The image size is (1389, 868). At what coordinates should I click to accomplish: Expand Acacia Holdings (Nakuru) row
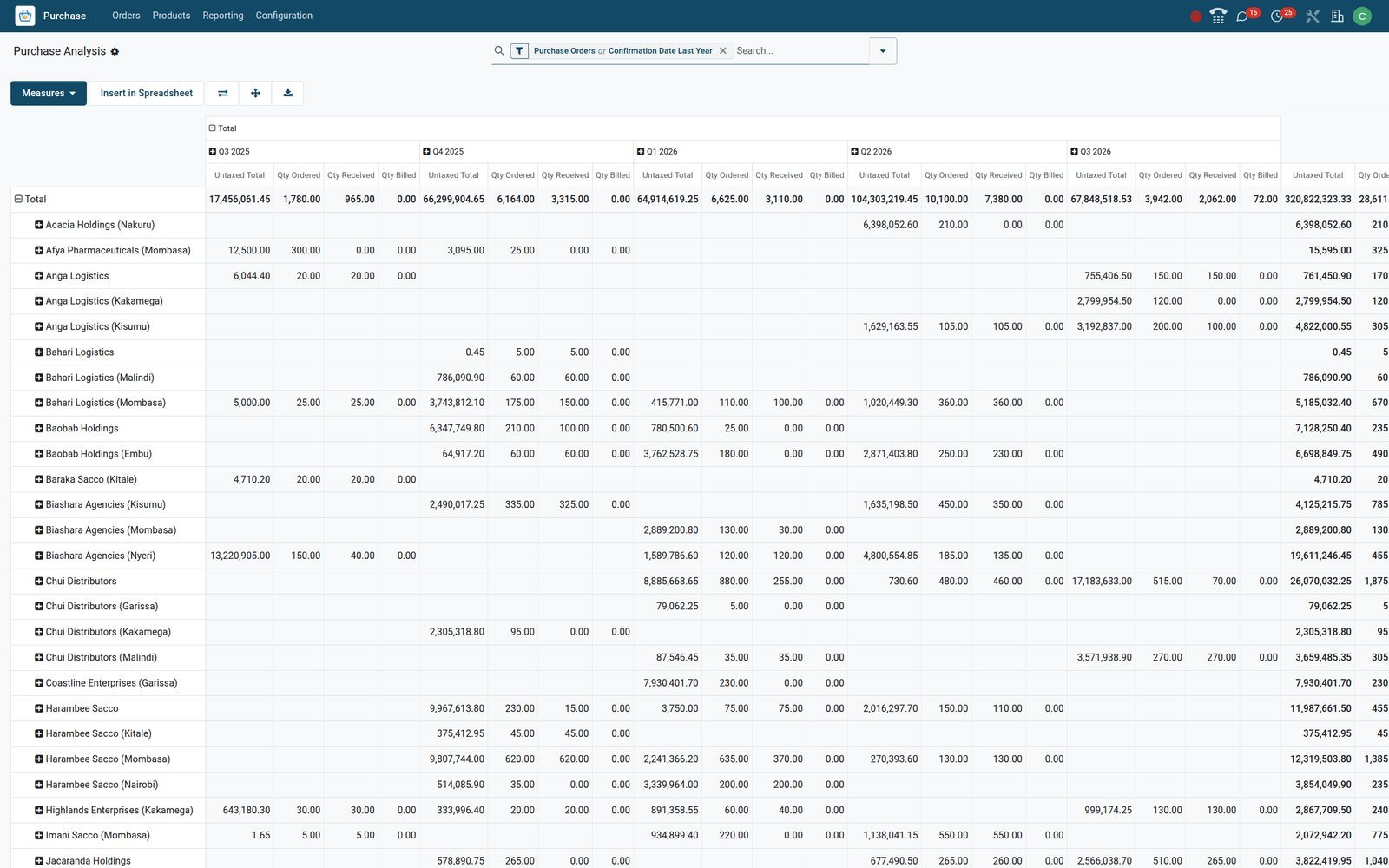[95, 225]
